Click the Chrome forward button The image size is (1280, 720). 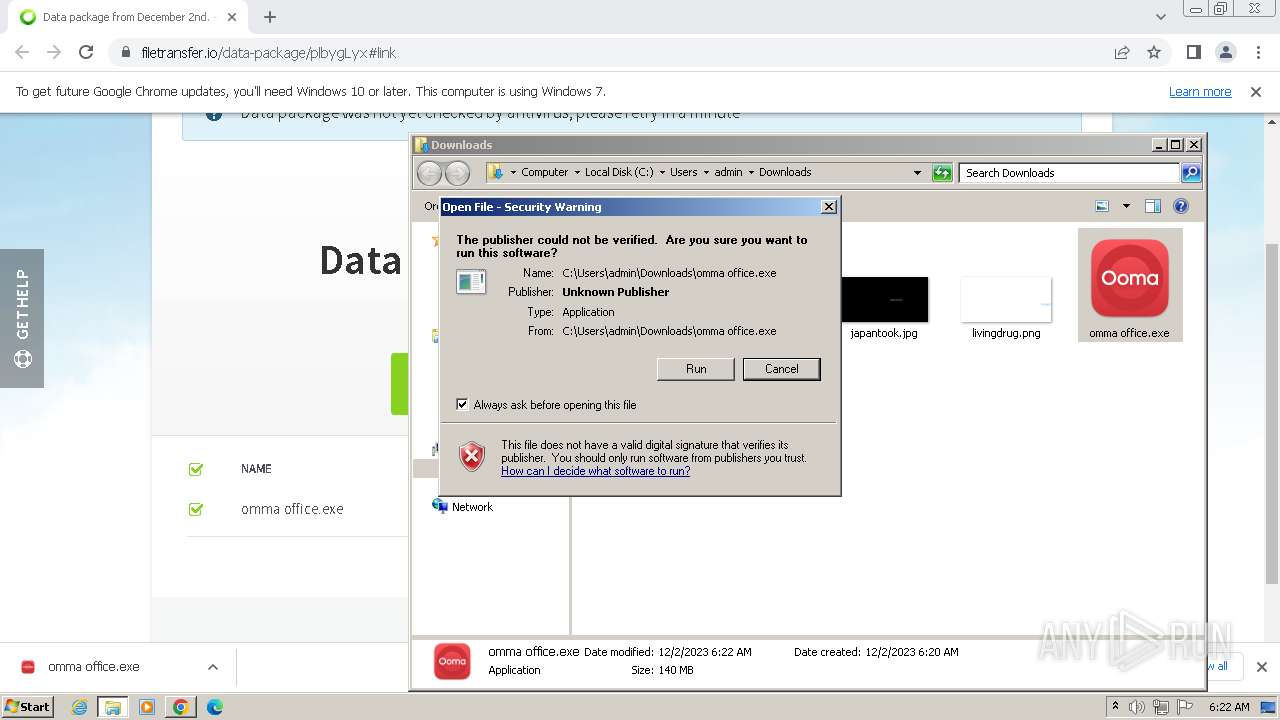54,52
